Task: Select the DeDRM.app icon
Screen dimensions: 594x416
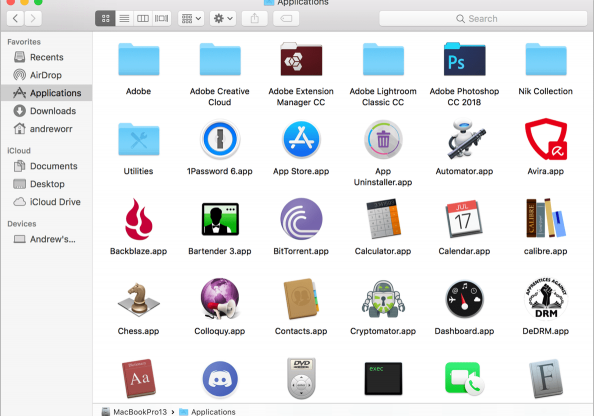Action: 546,299
